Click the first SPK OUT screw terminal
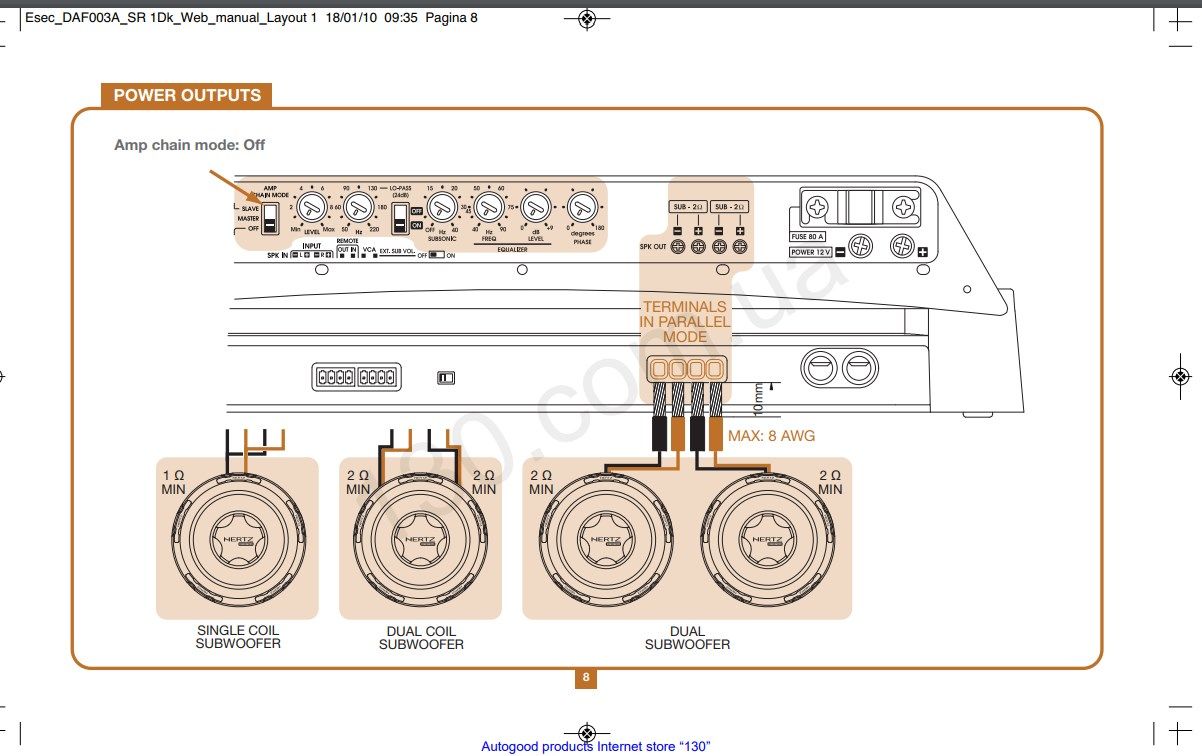The width and height of the screenshot is (1202, 756). 677,246
